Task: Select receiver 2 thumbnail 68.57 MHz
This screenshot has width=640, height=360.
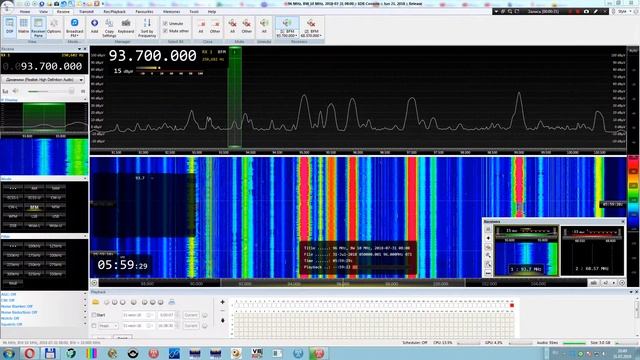Action: pos(593,251)
